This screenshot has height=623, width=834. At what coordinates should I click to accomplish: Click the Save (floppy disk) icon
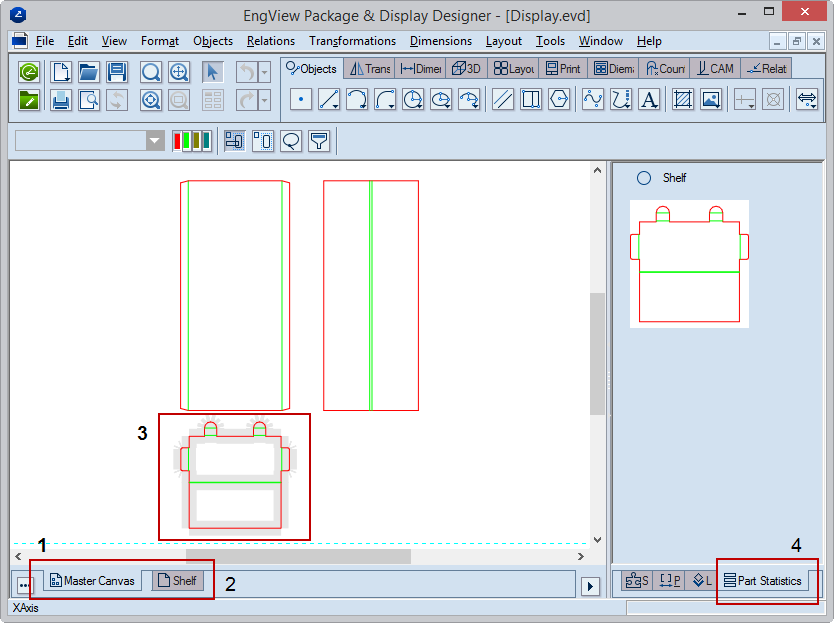click(x=117, y=72)
